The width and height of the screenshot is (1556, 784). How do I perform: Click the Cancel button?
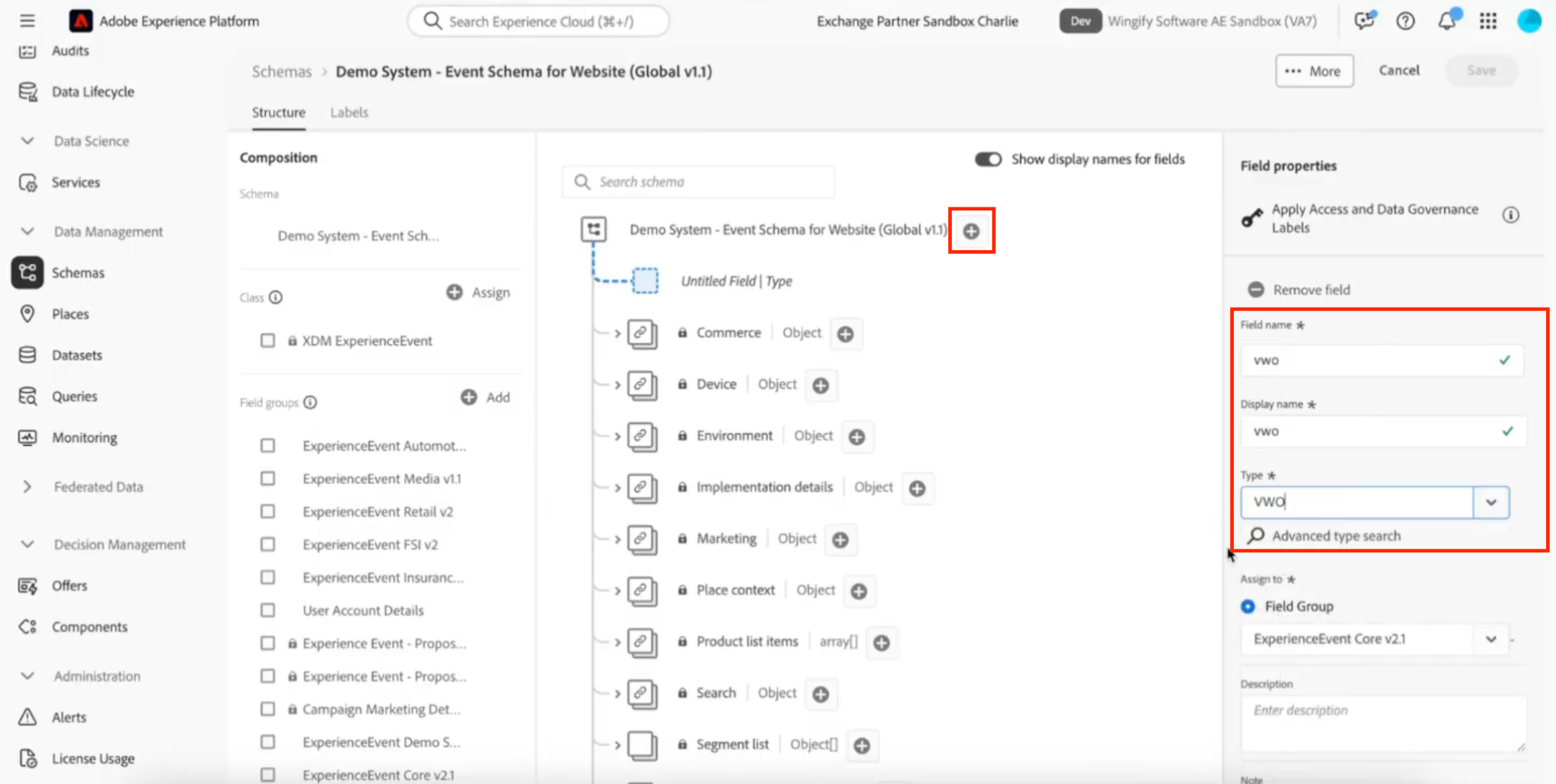(1399, 70)
